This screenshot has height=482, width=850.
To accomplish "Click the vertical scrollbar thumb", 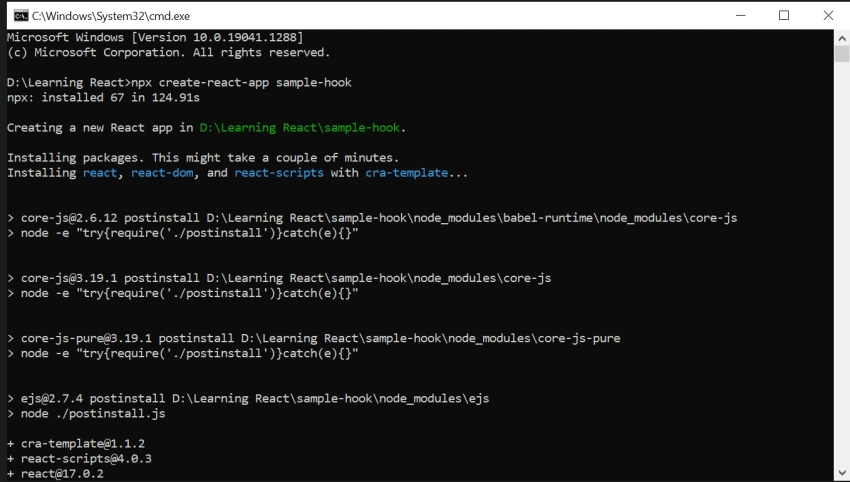I will (x=842, y=54).
